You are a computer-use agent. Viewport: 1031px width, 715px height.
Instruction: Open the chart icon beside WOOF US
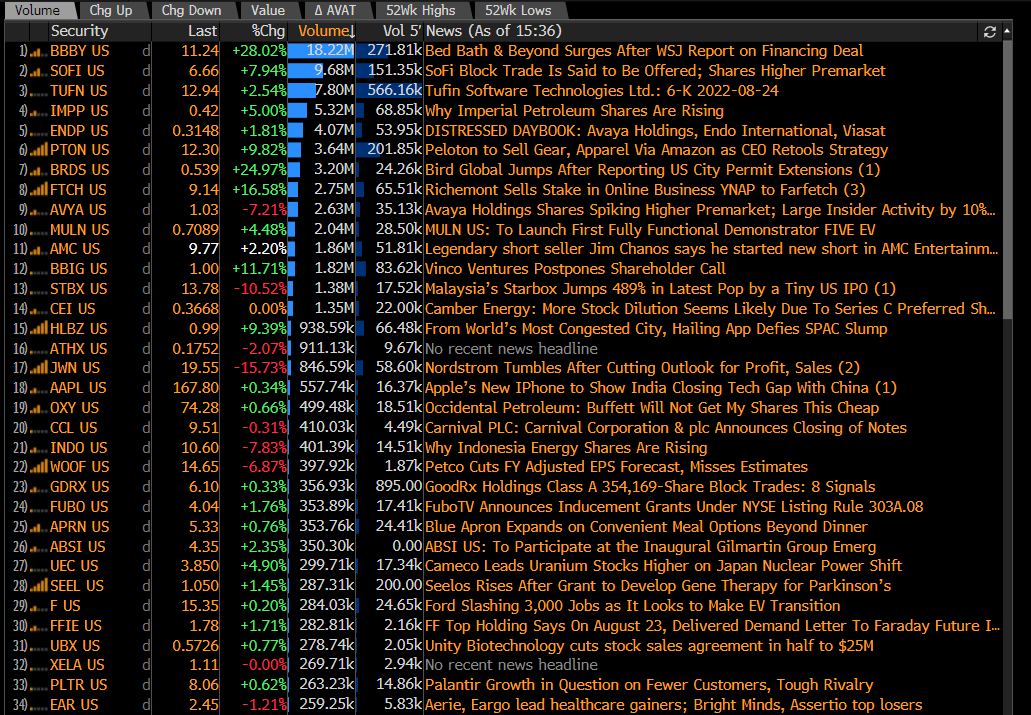click(x=39, y=467)
